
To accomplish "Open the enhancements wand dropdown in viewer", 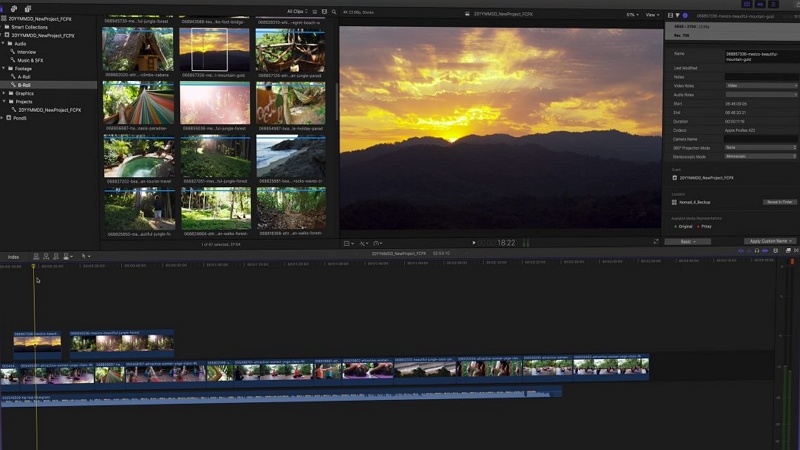I will coord(364,244).
